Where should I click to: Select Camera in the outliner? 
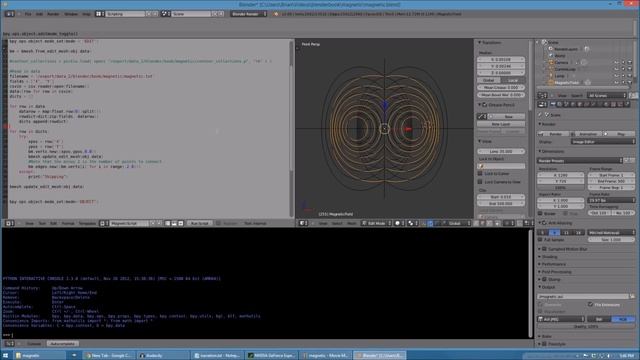[x=561, y=62]
